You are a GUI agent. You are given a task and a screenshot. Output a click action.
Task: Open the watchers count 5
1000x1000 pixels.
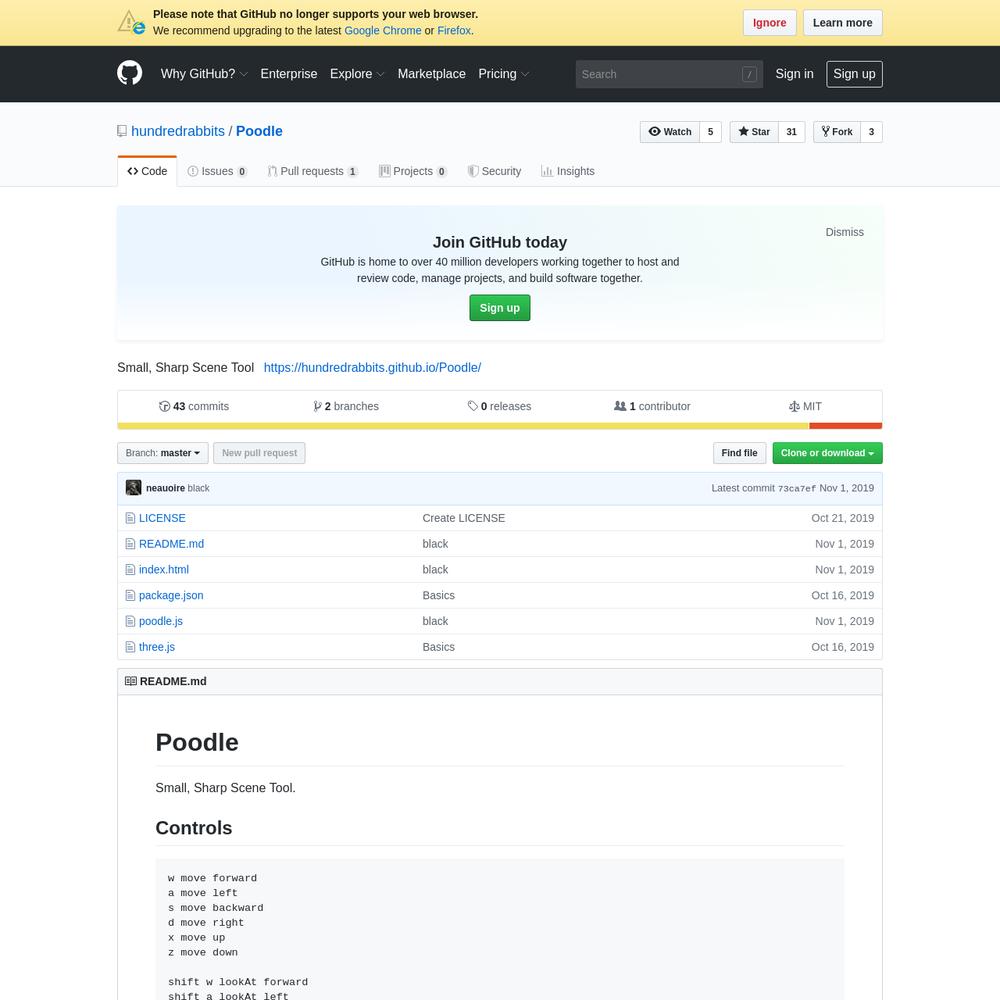coord(710,132)
